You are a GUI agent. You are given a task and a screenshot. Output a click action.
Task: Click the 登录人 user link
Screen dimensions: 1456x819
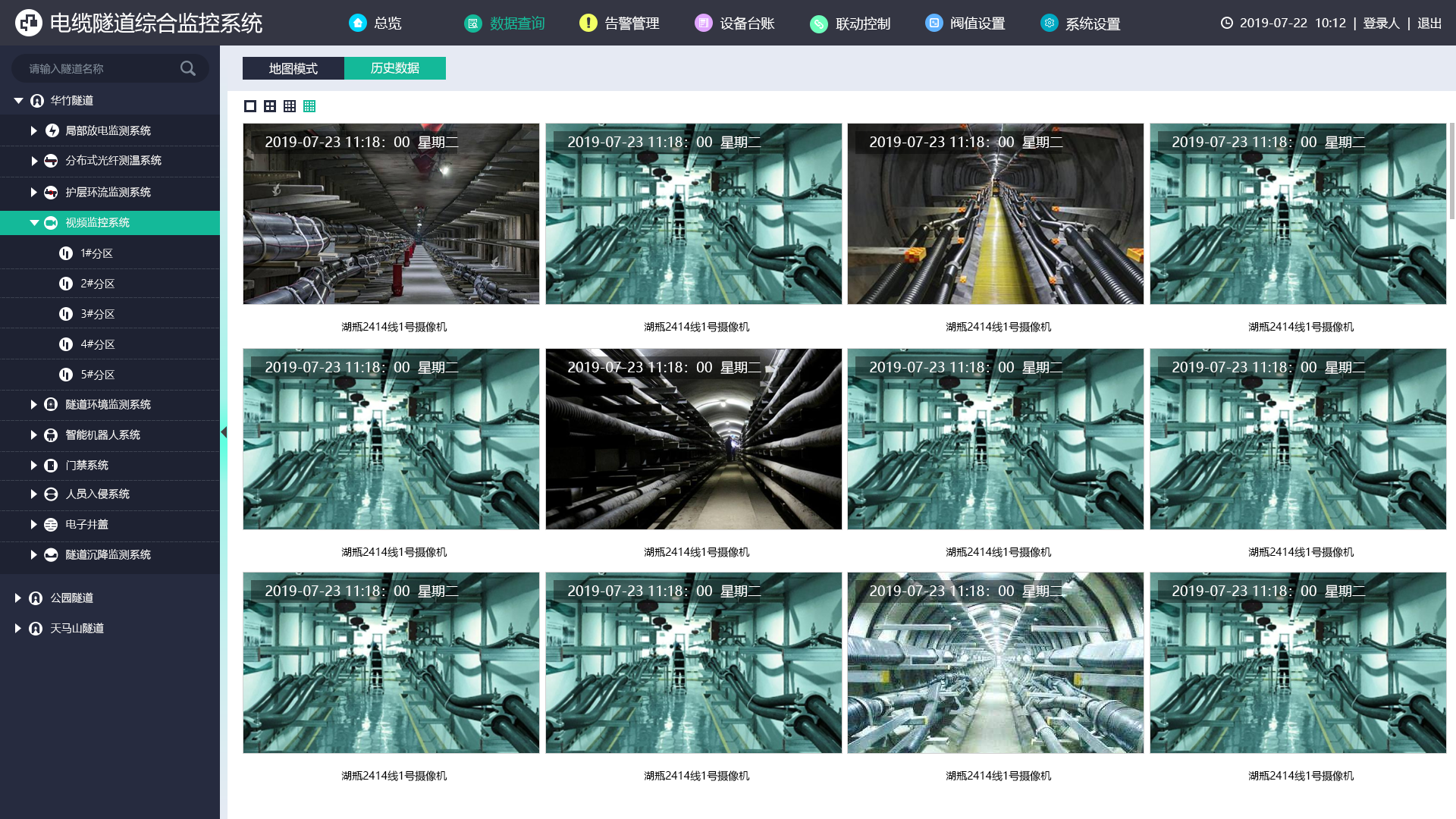[x=1381, y=23]
